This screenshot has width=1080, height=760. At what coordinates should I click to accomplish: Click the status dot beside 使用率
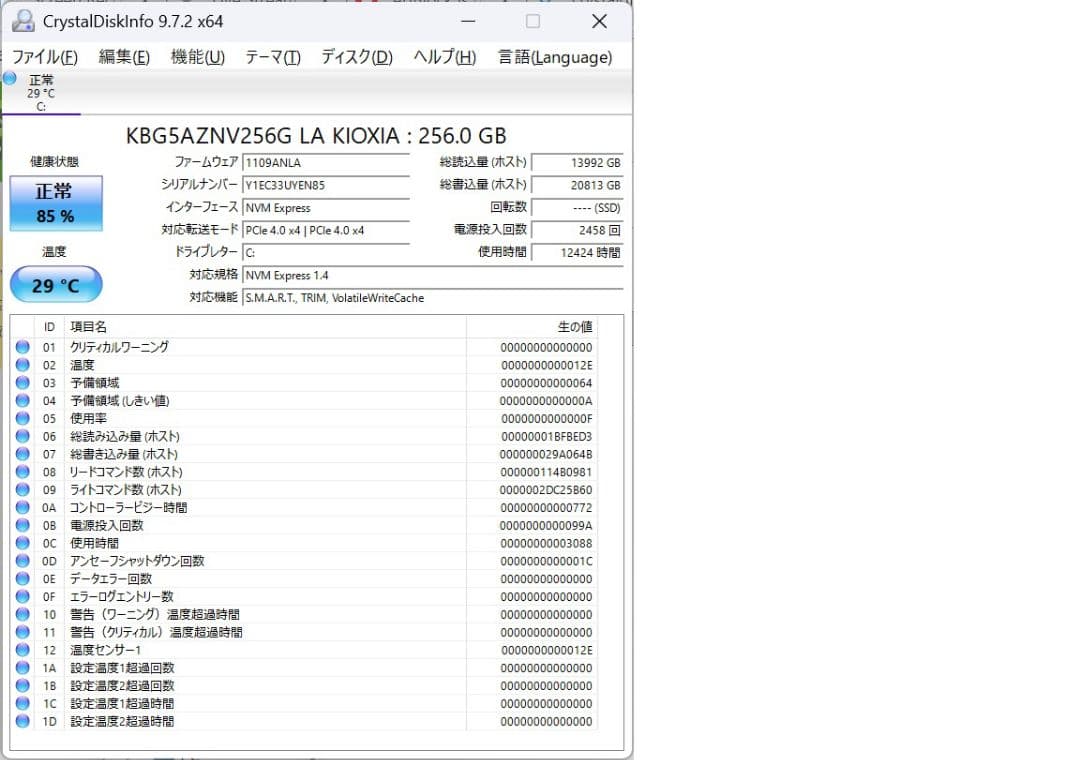click(22, 418)
